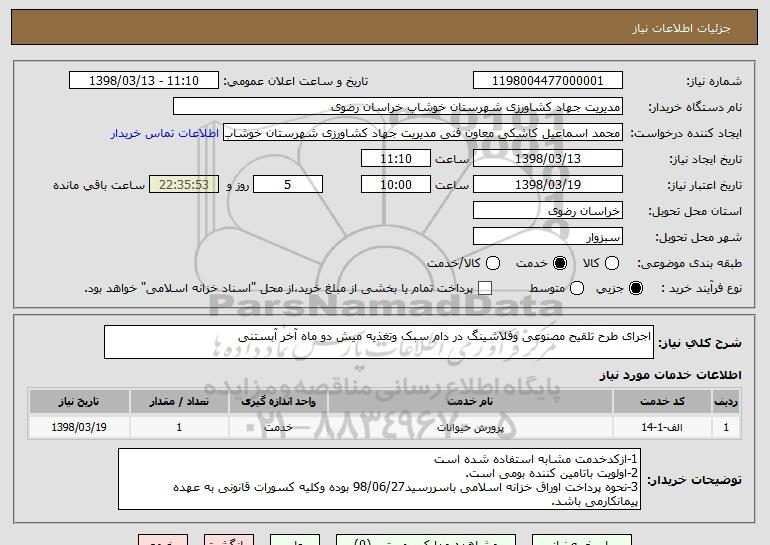This screenshot has height=545, width=770.
Task: Click the تعداد / مقدار column header
Action: coord(179,402)
